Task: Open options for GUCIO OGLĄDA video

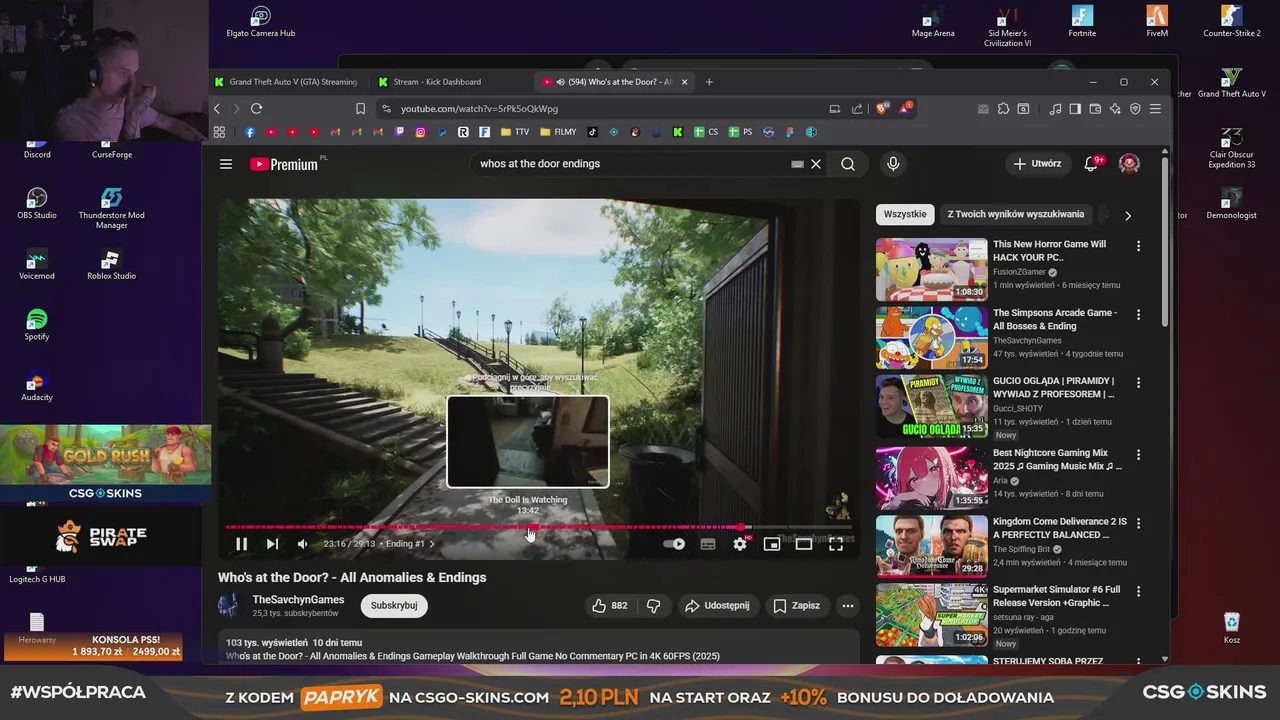Action: pyautogui.click(x=1138, y=383)
